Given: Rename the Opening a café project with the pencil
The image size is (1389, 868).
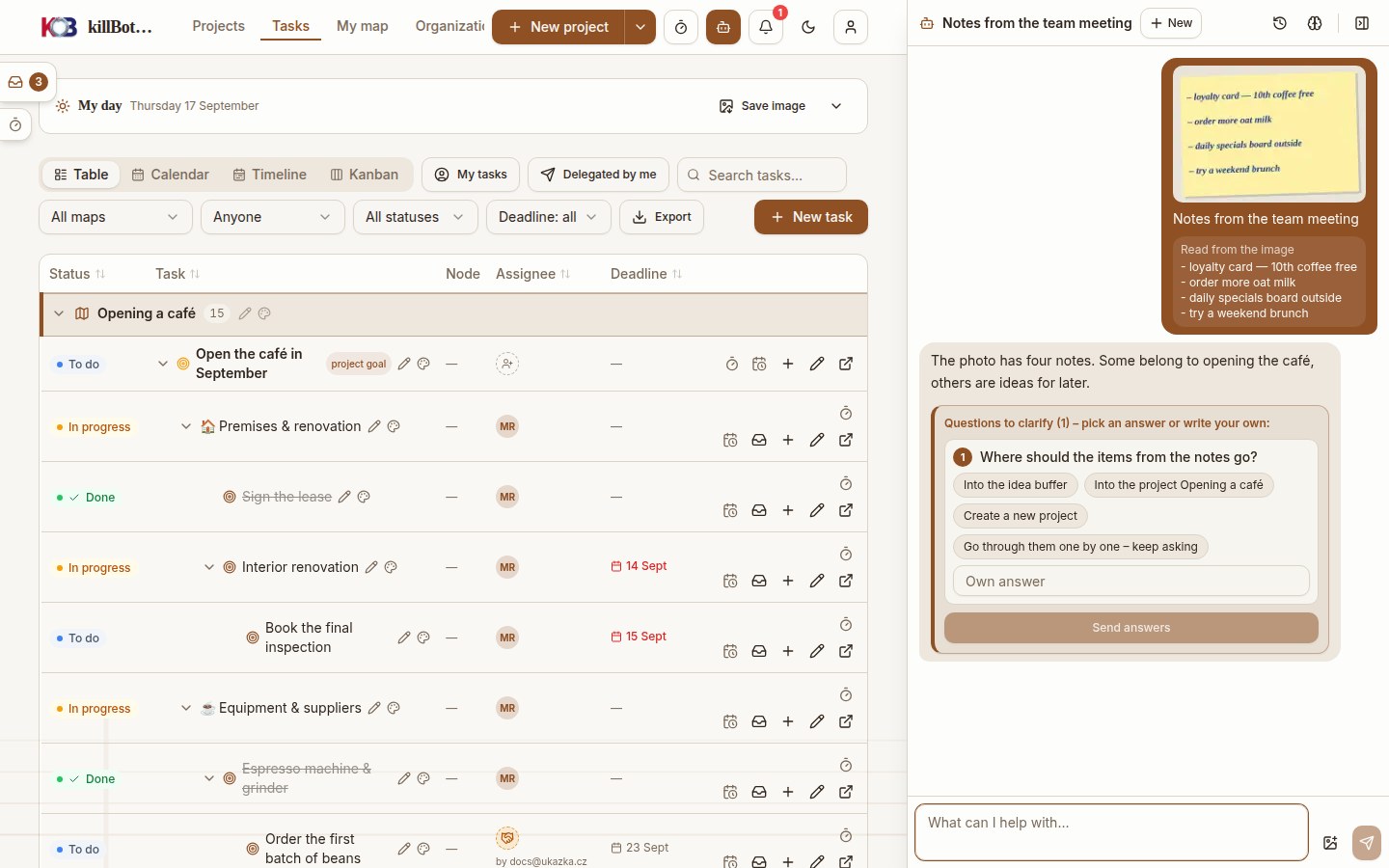Looking at the screenshot, I should (245, 313).
